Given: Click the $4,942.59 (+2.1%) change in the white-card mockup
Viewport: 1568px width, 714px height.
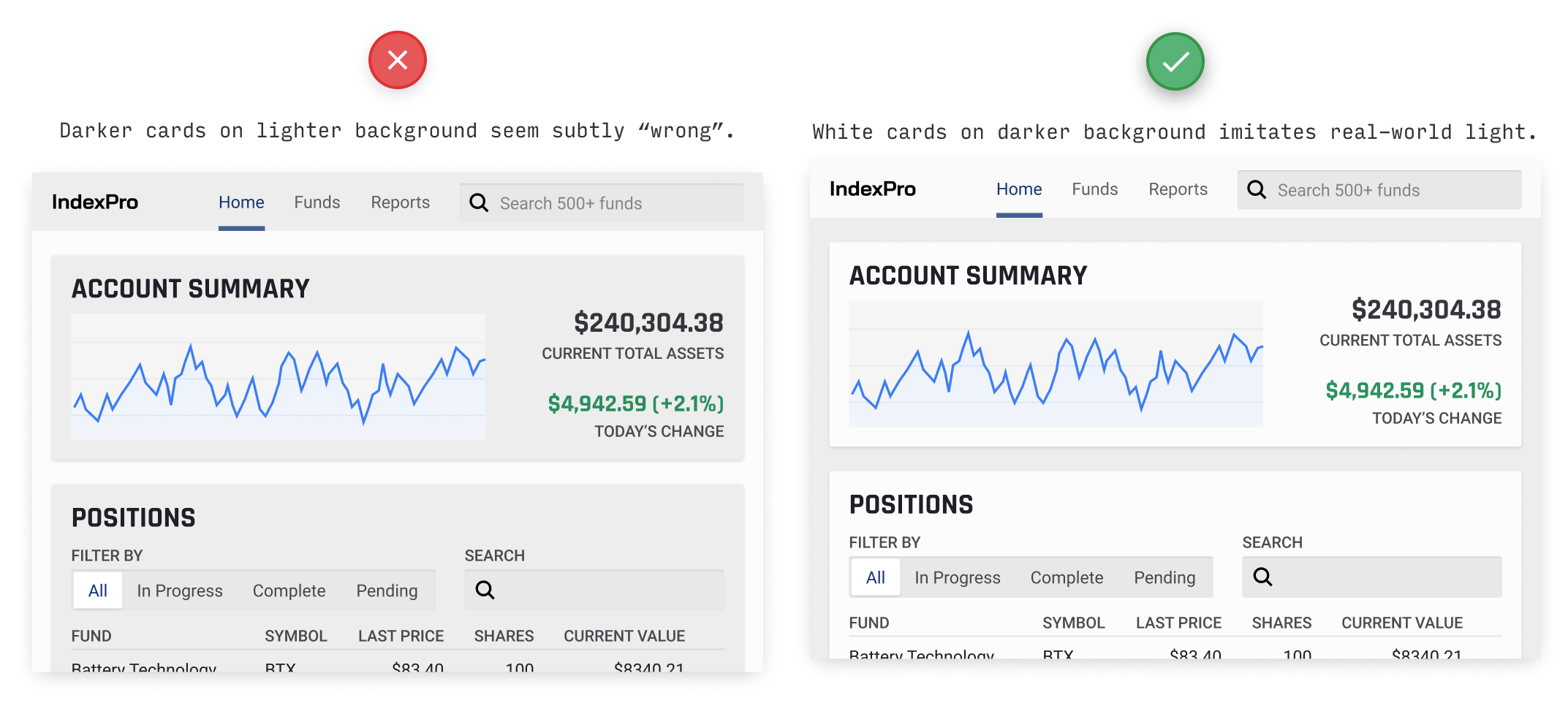Looking at the screenshot, I should tap(1413, 390).
